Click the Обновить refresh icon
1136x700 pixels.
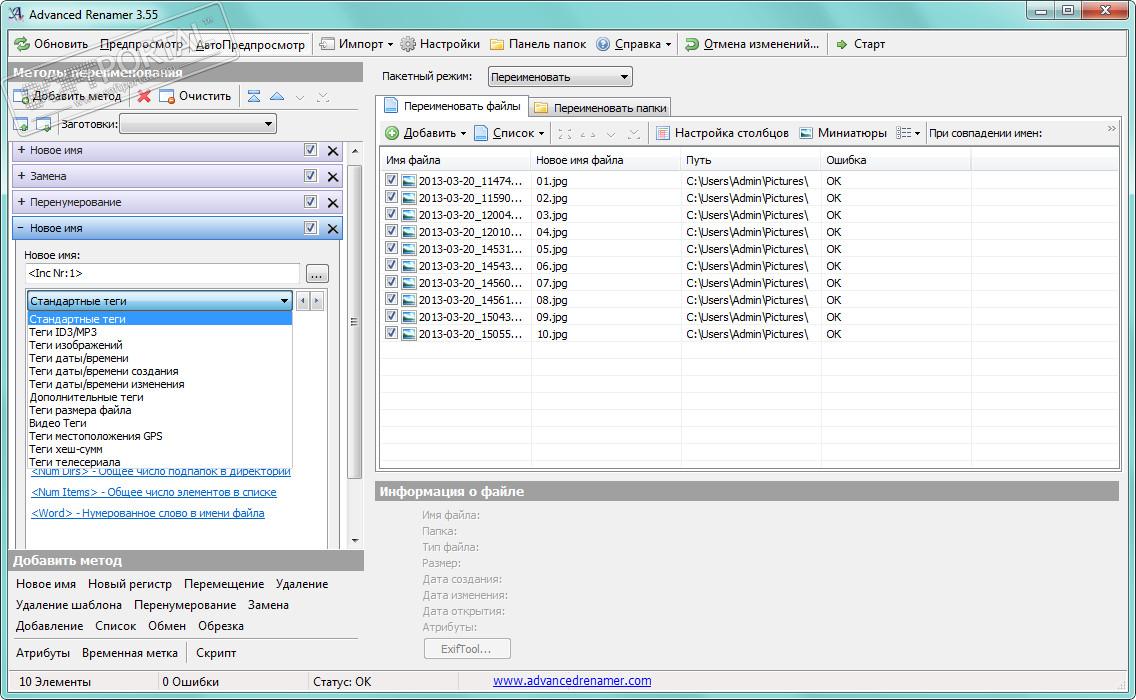(22, 44)
